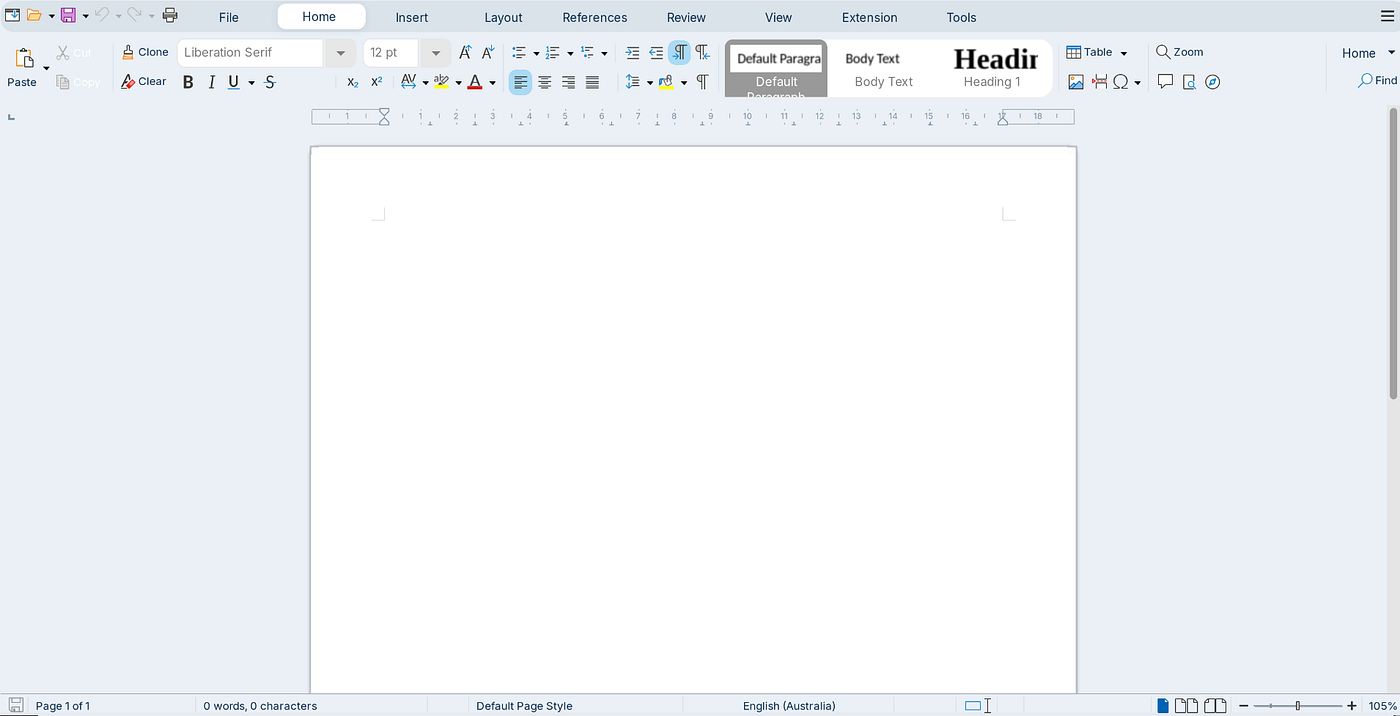Click the zoom in plus button
This screenshot has width=1400, height=716.
tap(1352, 706)
